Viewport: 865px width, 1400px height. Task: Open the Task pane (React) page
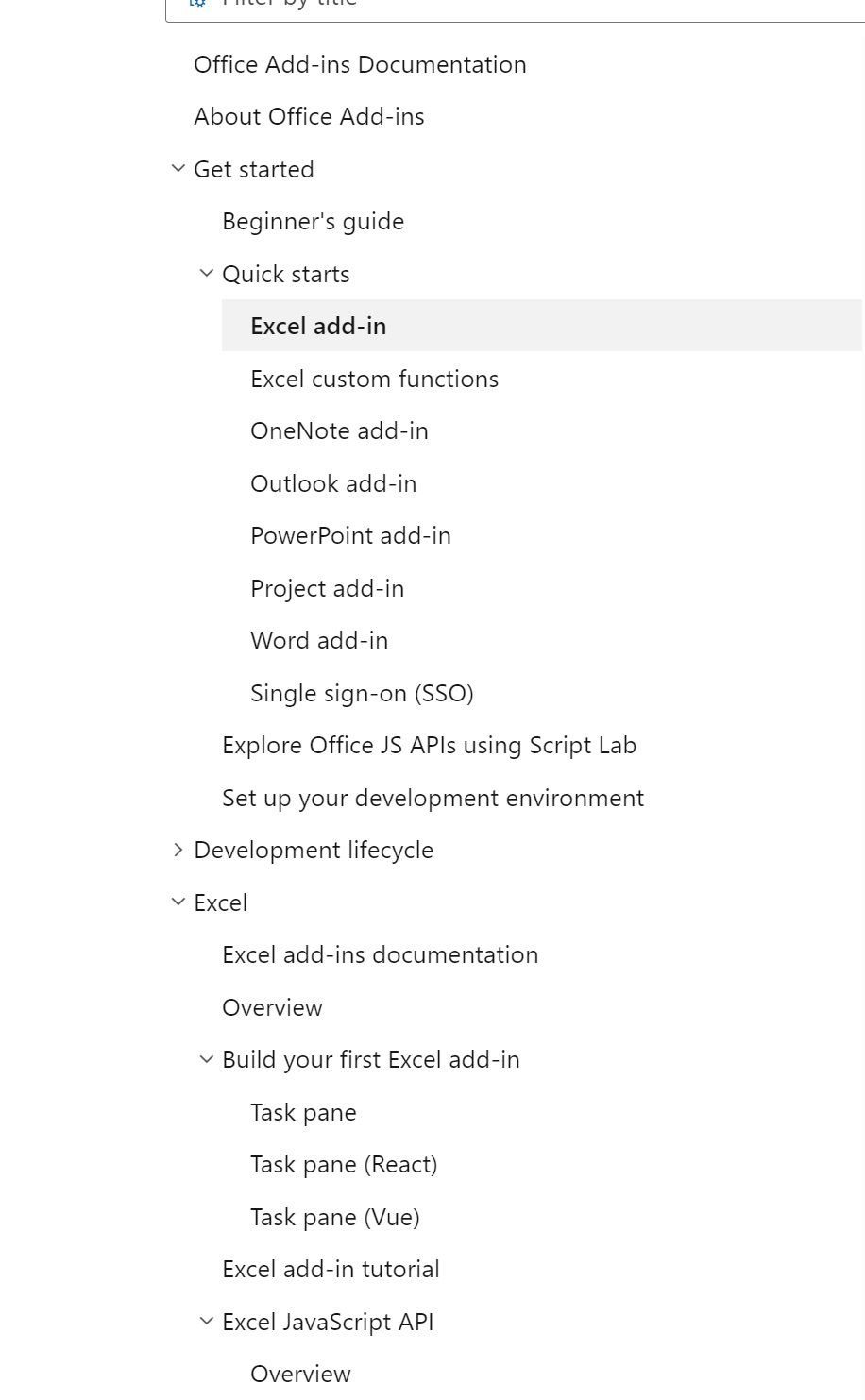click(x=344, y=1164)
